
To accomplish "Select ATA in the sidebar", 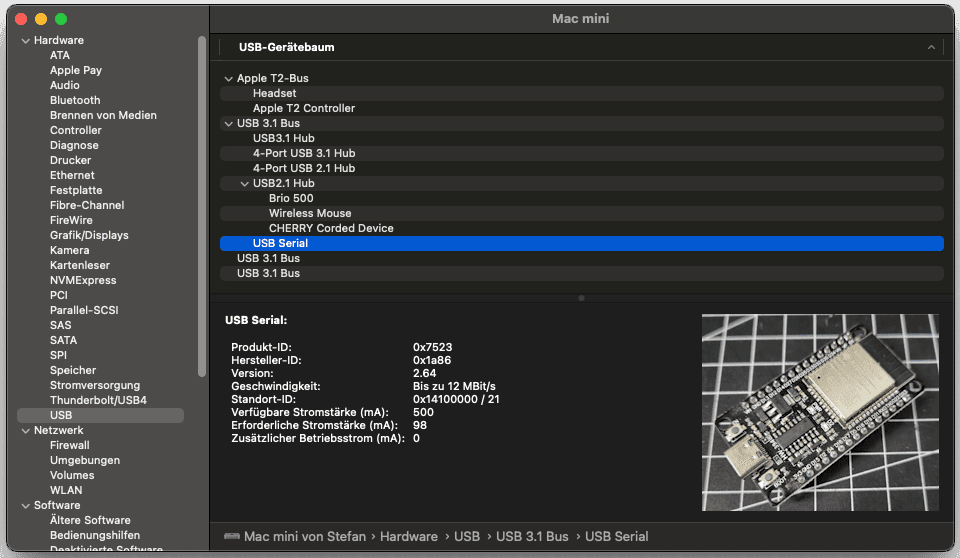I will pos(60,55).
